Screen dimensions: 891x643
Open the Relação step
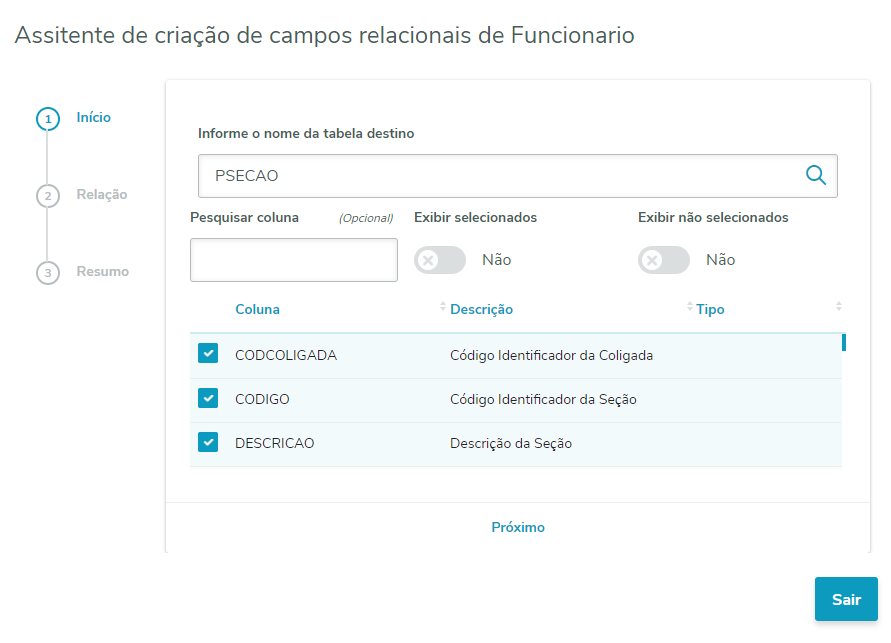tap(102, 195)
